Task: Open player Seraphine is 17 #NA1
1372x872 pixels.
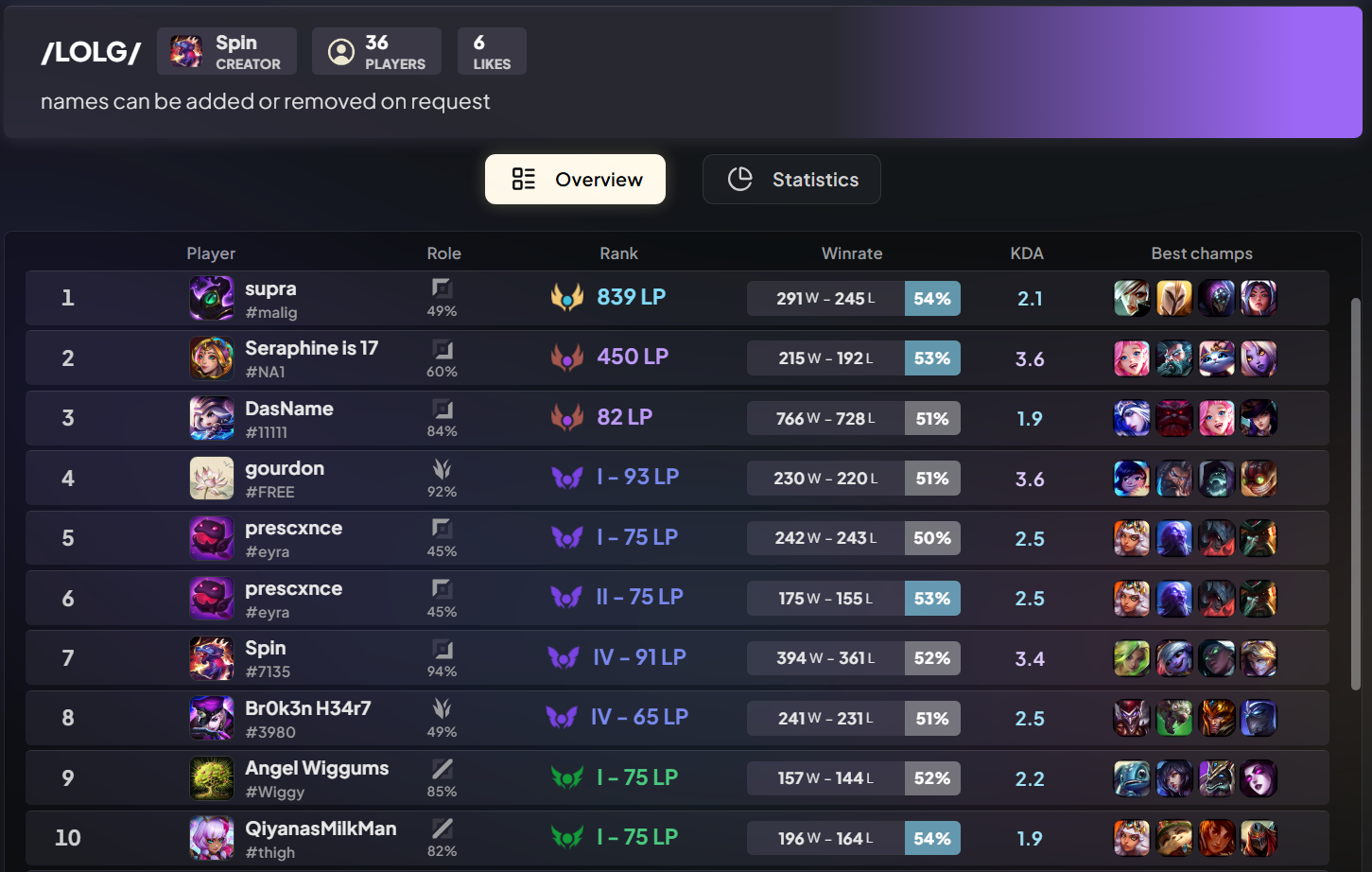Action: 311,358
